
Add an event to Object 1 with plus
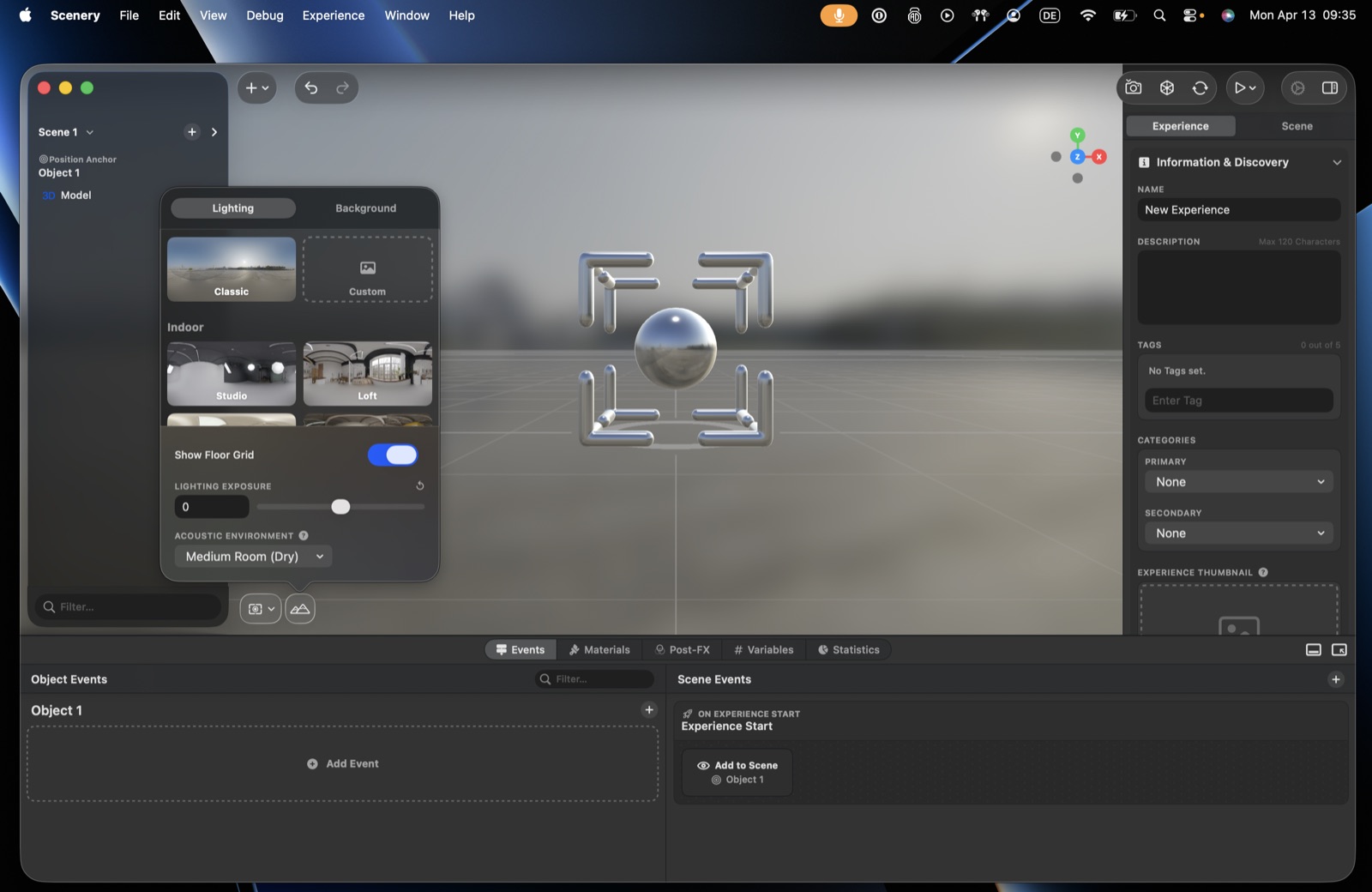(649, 710)
